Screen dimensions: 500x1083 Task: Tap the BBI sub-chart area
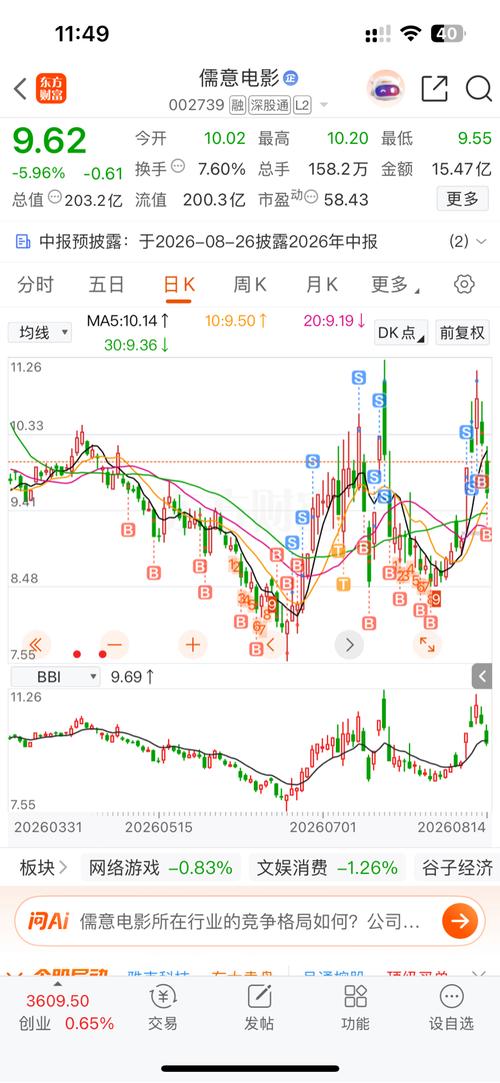coord(249,751)
